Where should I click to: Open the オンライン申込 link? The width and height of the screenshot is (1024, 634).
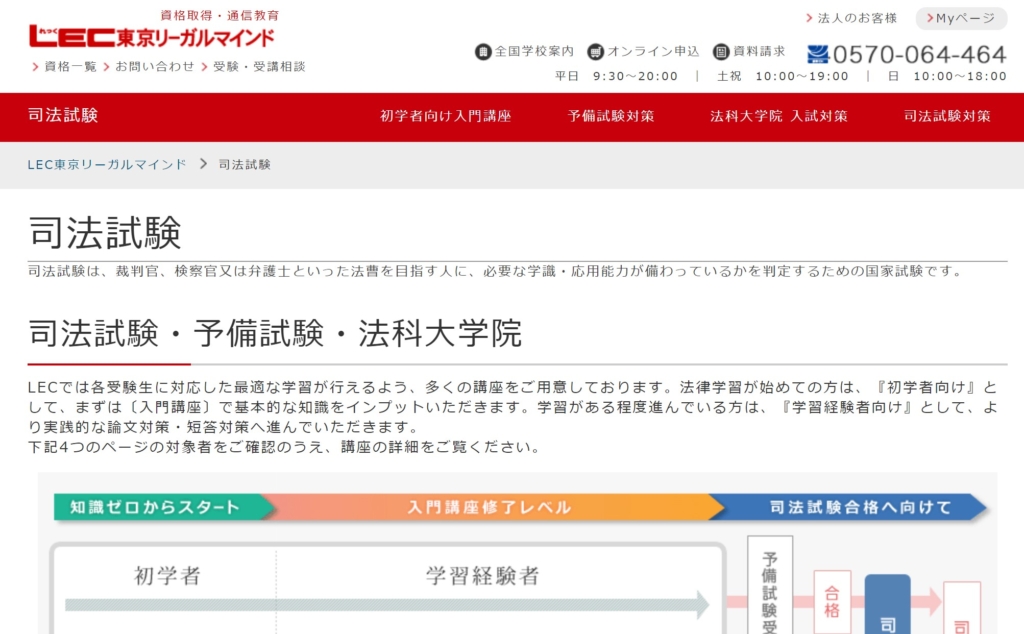[x=653, y=52]
